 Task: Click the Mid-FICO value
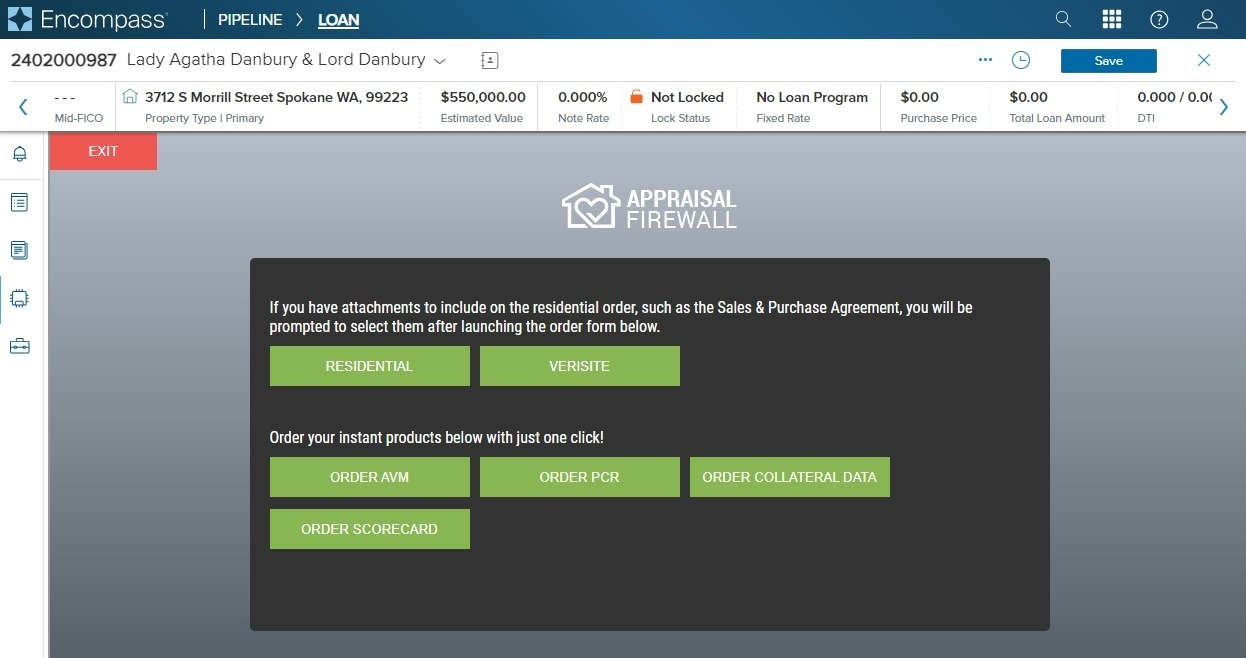65,97
